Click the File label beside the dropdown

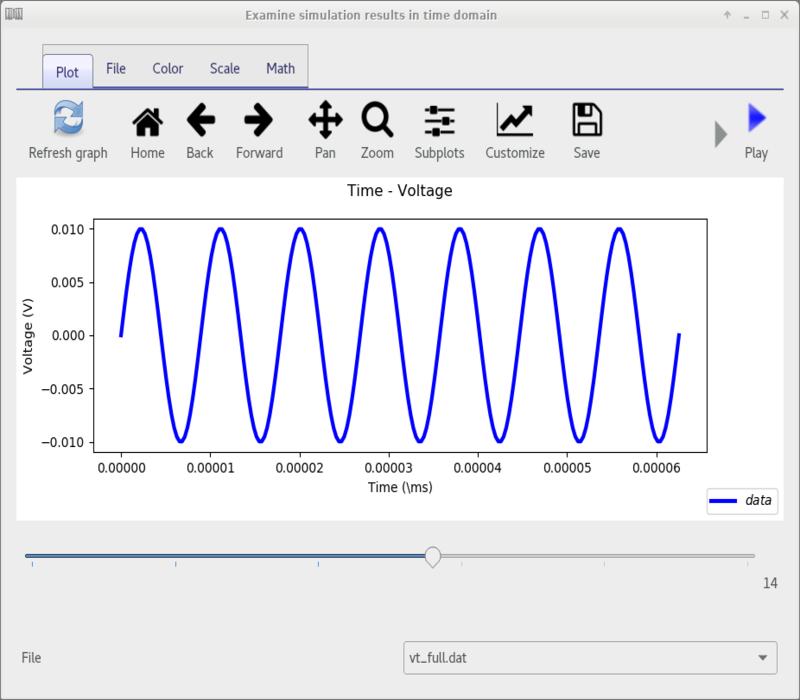pyautogui.click(x=31, y=658)
